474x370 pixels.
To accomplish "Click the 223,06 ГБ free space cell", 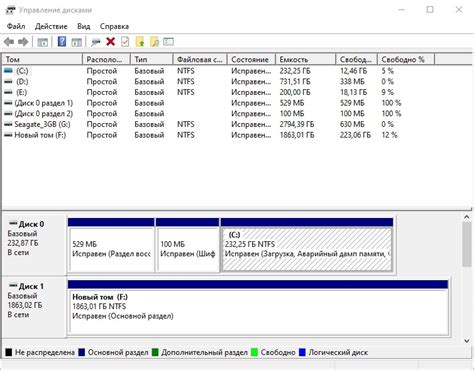I will 355,135.
